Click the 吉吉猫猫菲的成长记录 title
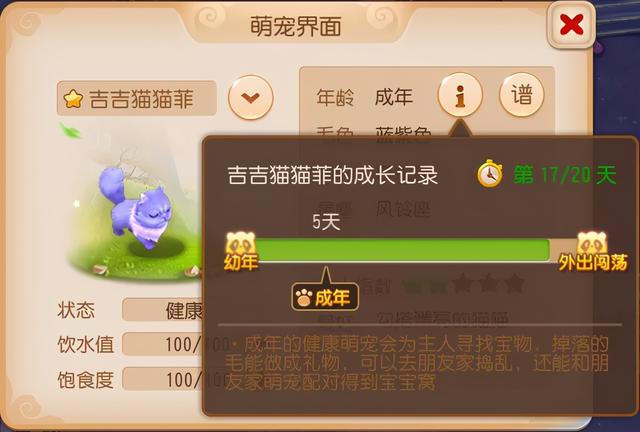The image size is (640, 432). click(x=332, y=175)
